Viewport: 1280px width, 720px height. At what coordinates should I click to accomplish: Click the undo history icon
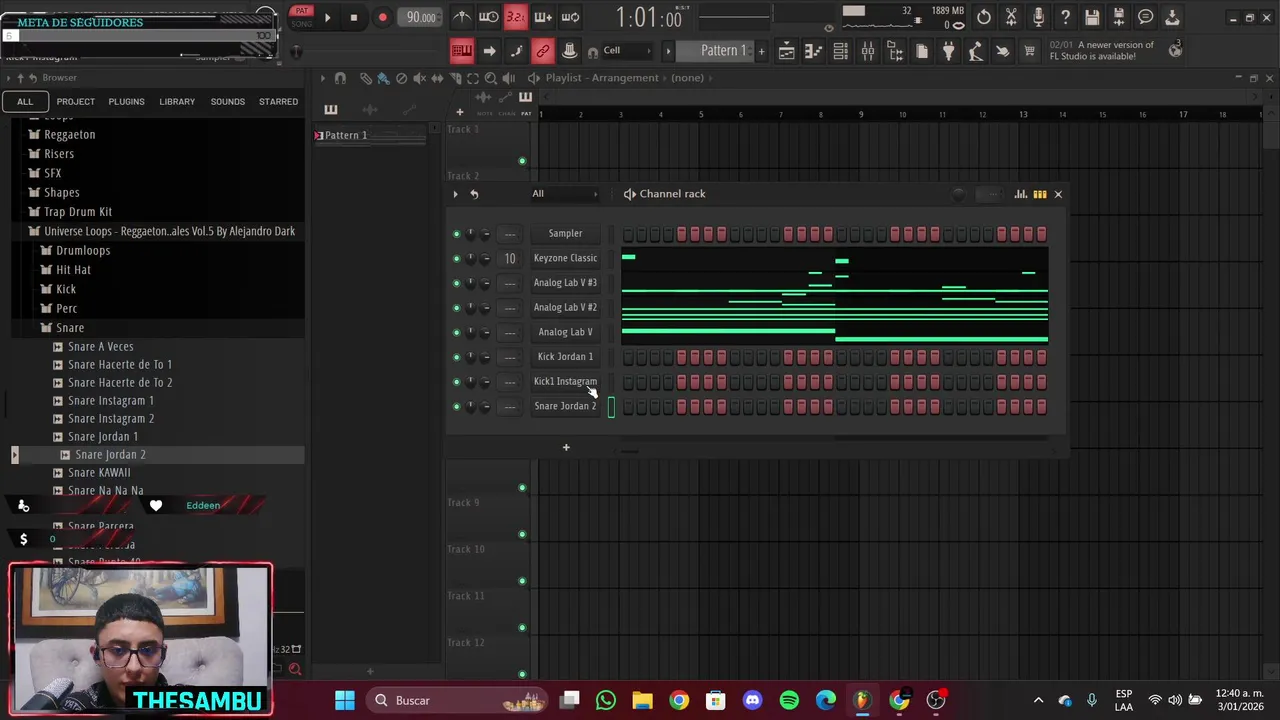coord(984,17)
